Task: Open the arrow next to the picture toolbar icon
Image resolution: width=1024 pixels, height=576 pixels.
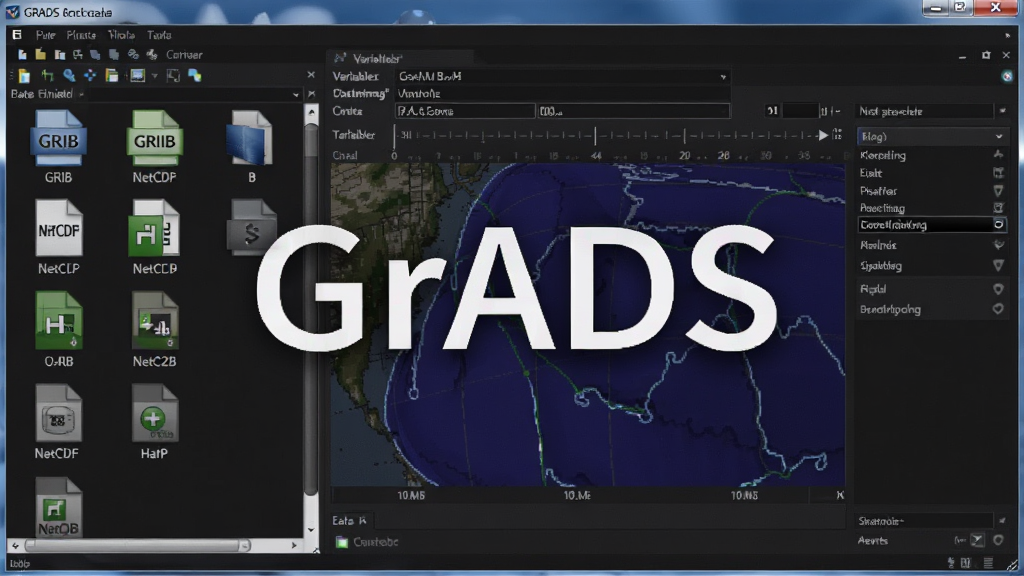Action: point(155,76)
